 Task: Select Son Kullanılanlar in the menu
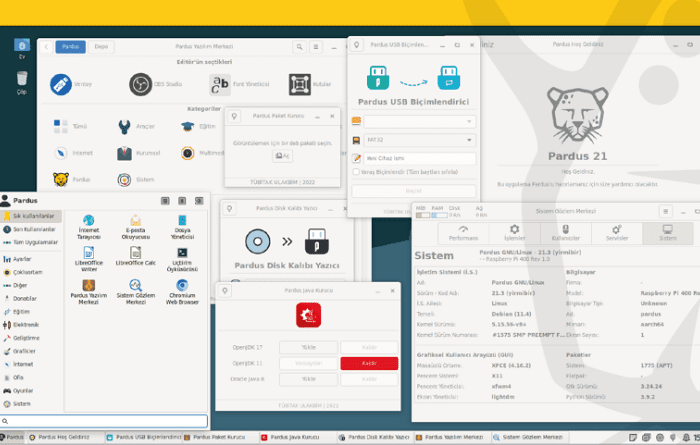click(x=31, y=229)
